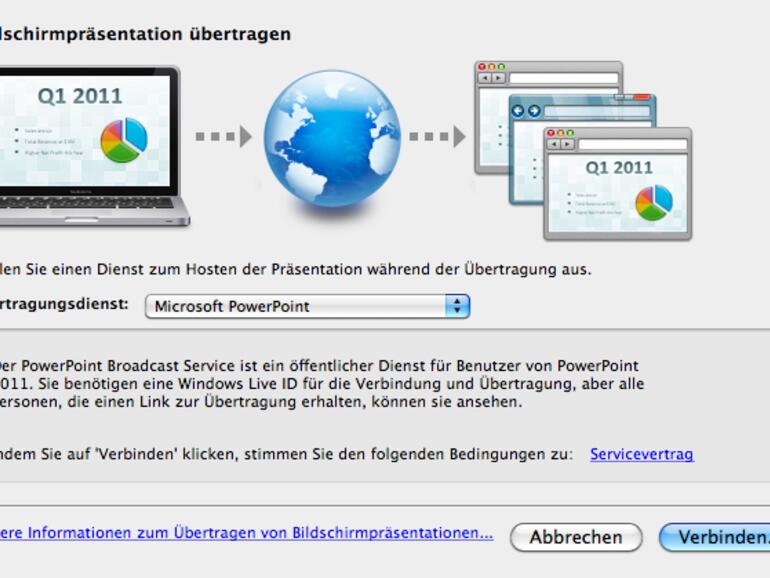Viewport: 770px width, 578px height.
Task: Click the dropdown's blue up-down arrows
Action: pos(457,306)
